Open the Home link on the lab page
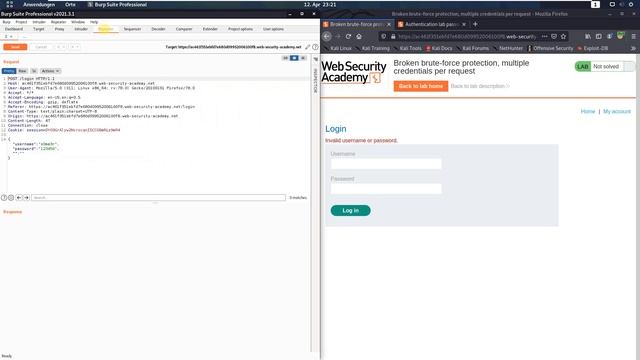This screenshot has height=360, width=640. click(588, 111)
